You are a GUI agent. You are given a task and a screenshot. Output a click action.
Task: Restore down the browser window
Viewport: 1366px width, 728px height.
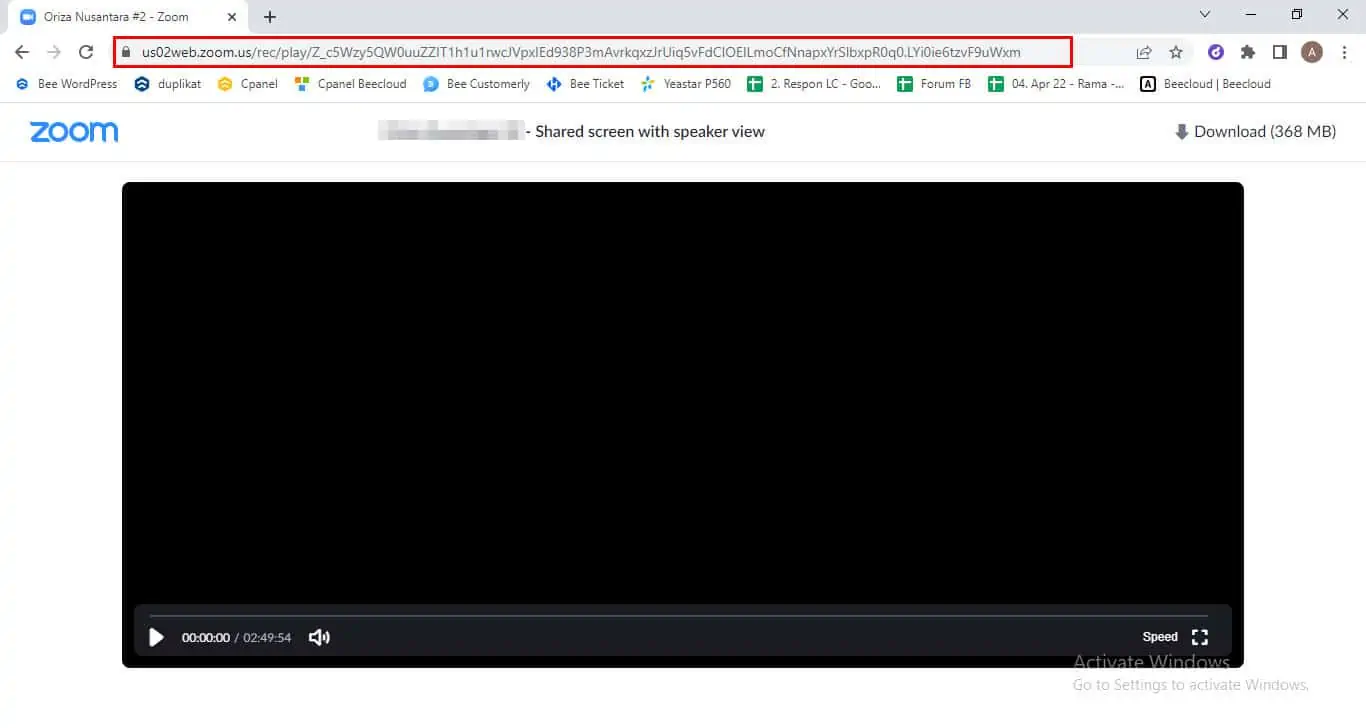click(1297, 14)
